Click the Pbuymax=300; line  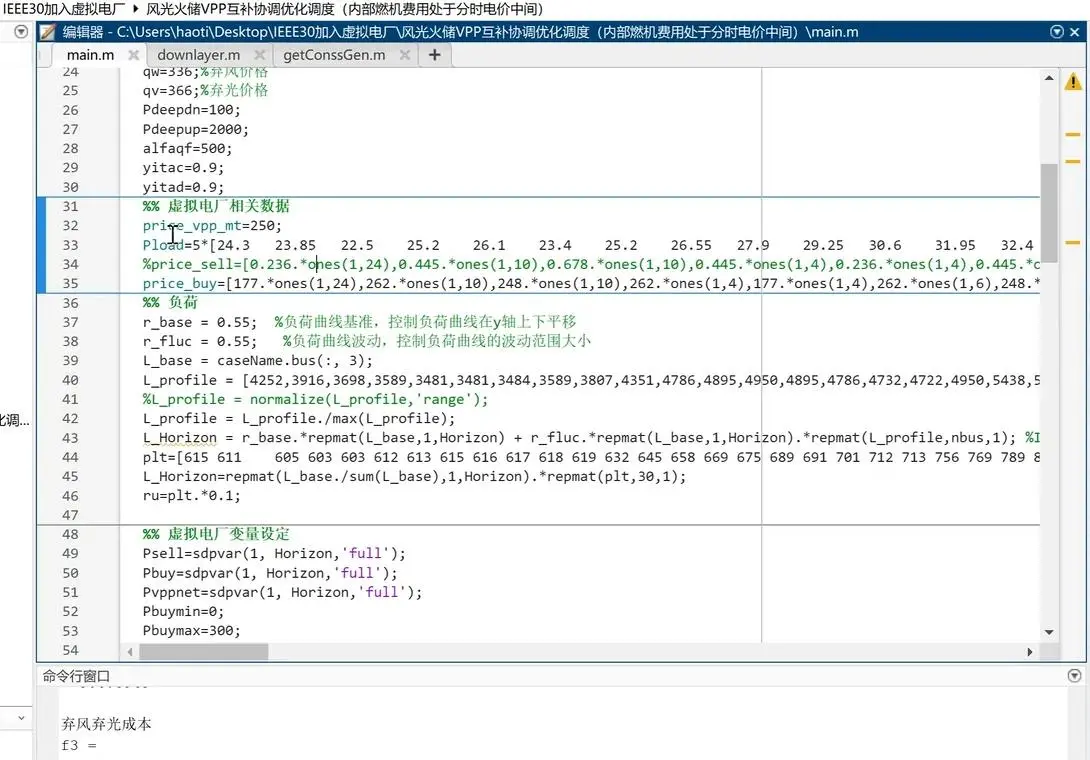[x=191, y=631]
